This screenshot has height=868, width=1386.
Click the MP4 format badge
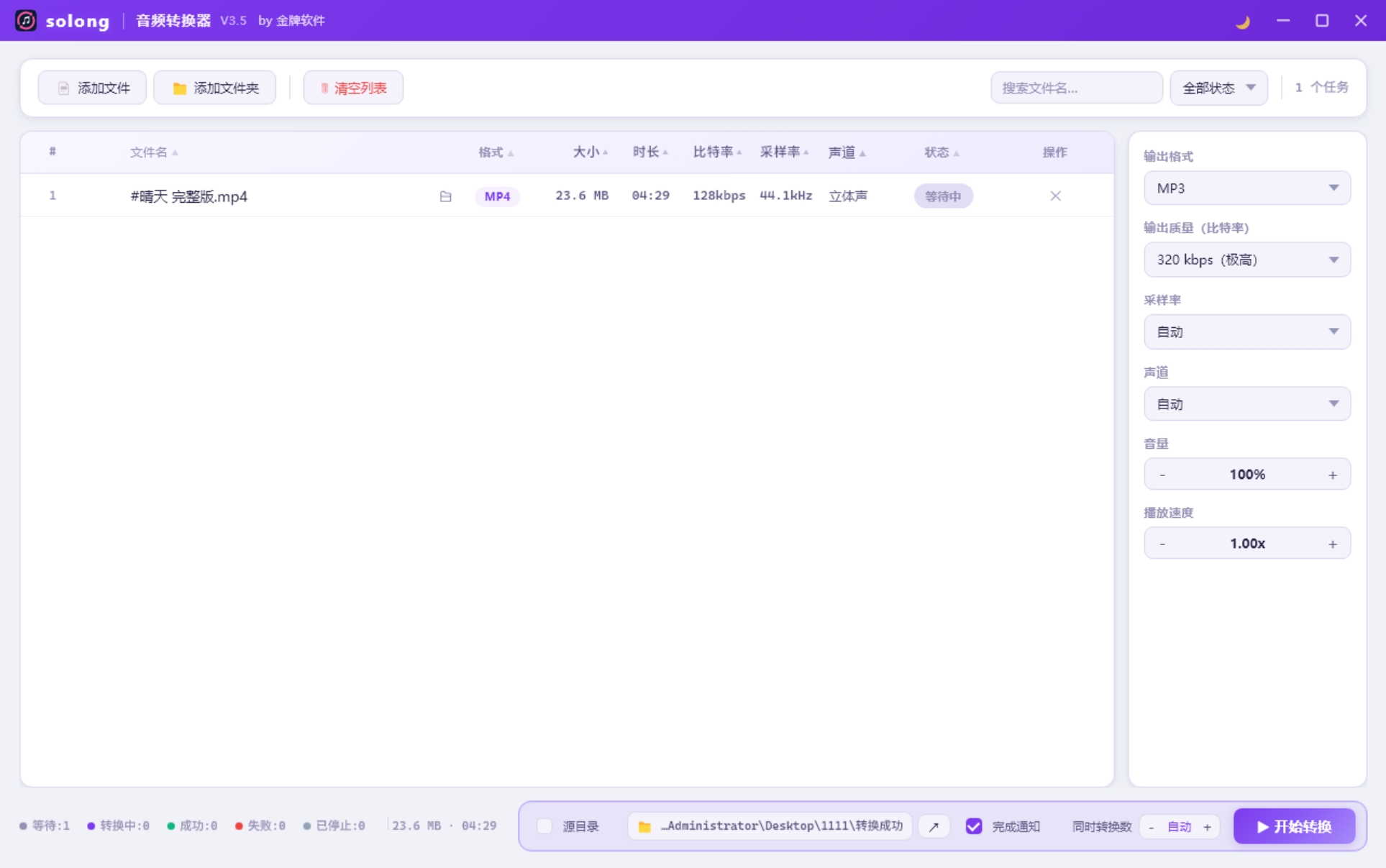(x=497, y=196)
